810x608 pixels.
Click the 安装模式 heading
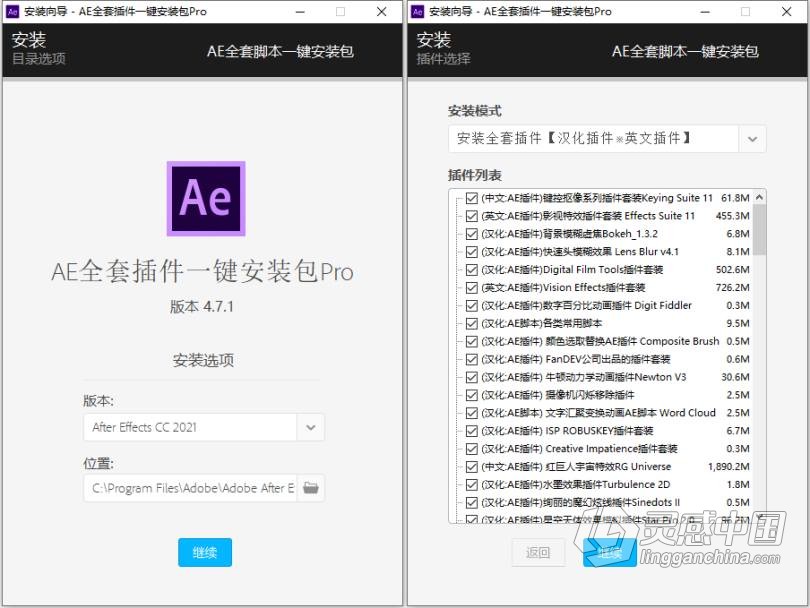coord(475,111)
